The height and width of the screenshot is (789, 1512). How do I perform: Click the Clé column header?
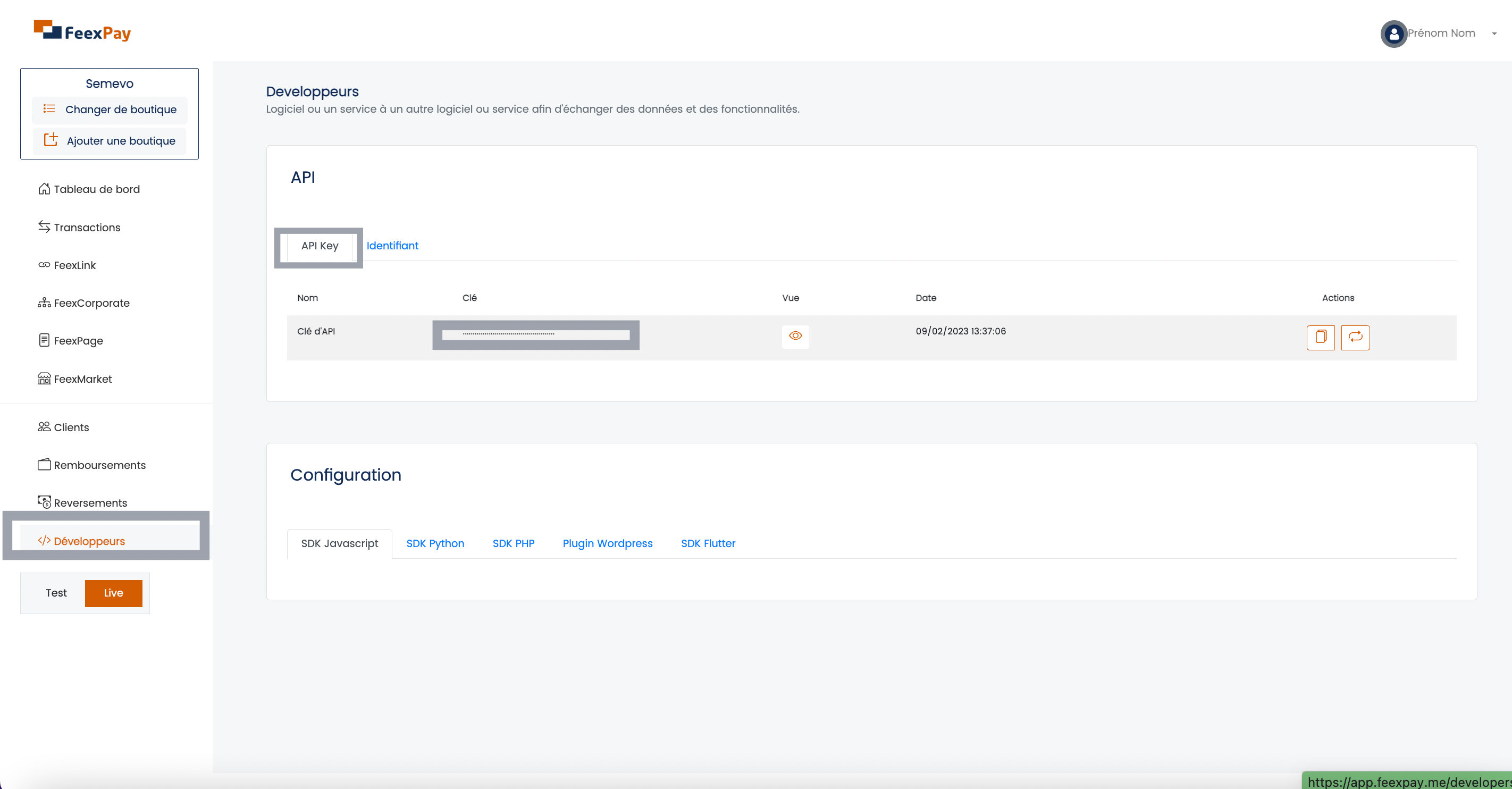[x=469, y=298]
